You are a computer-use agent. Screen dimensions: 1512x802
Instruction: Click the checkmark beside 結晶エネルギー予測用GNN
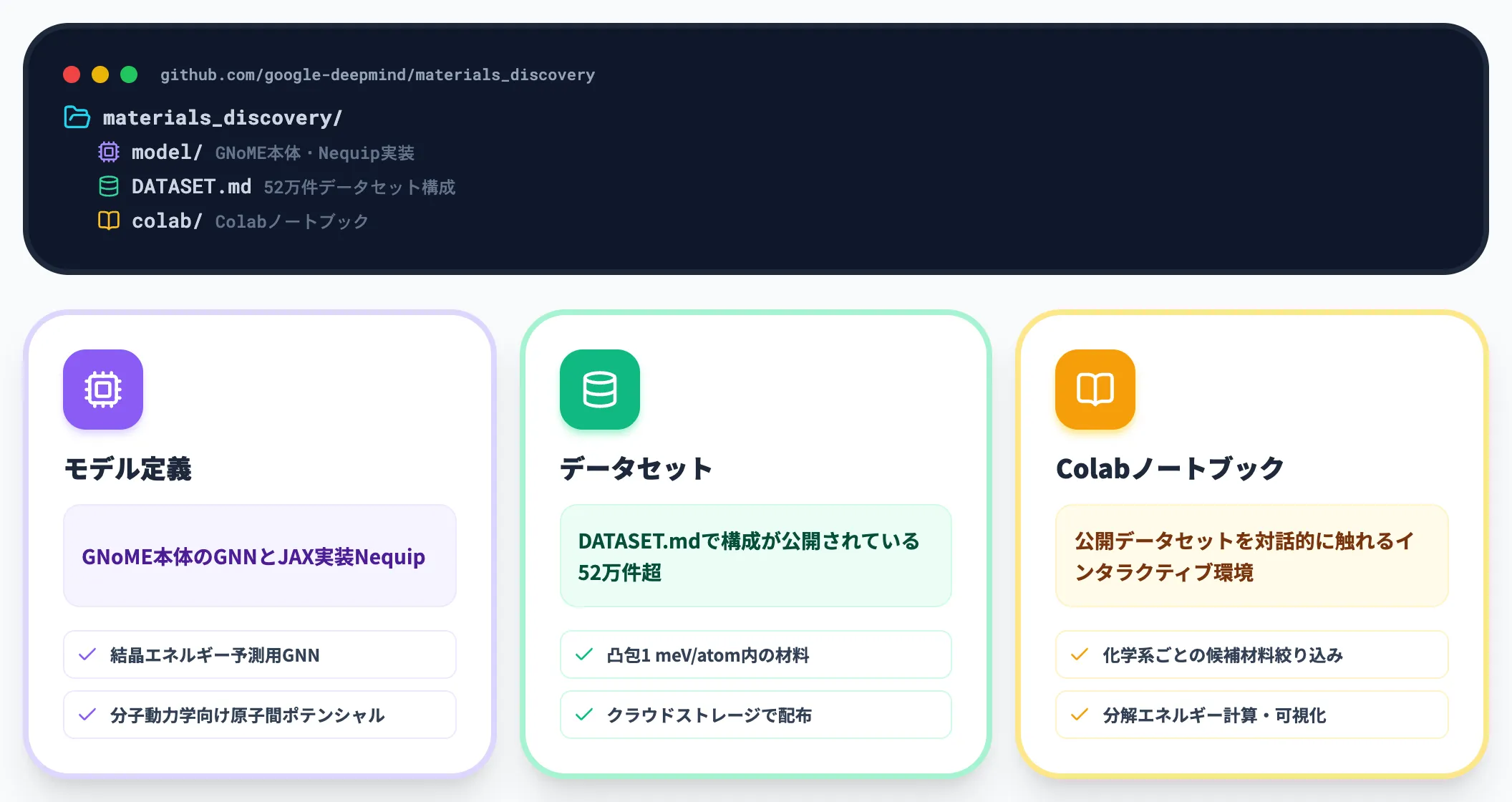pyautogui.click(x=87, y=654)
